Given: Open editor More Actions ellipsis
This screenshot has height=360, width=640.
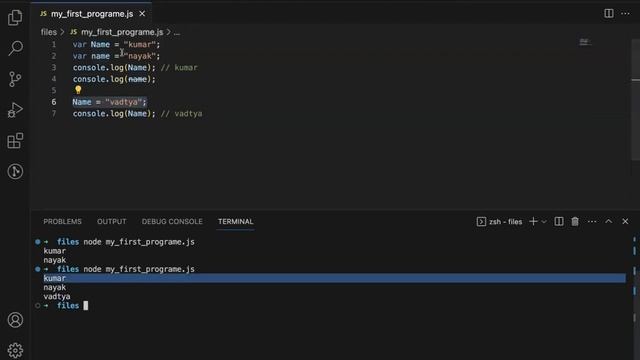Looking at the screenshot, I should pyautogui.click(x=625, y=13).
